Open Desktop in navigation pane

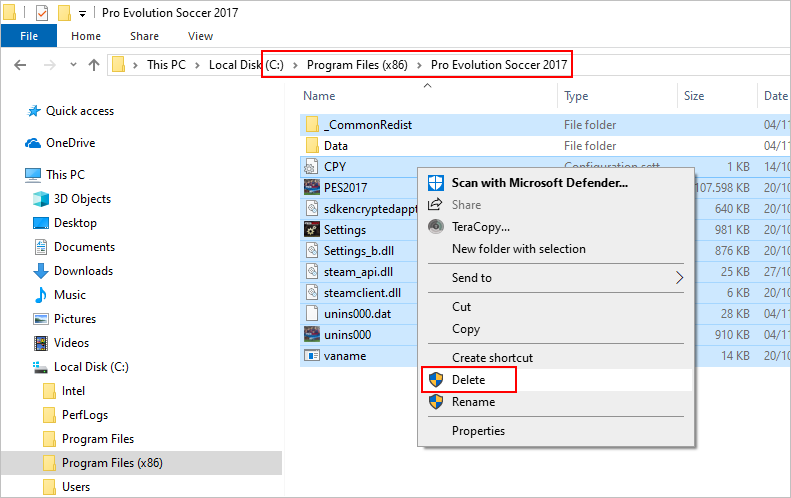click(x=75, y=223)
